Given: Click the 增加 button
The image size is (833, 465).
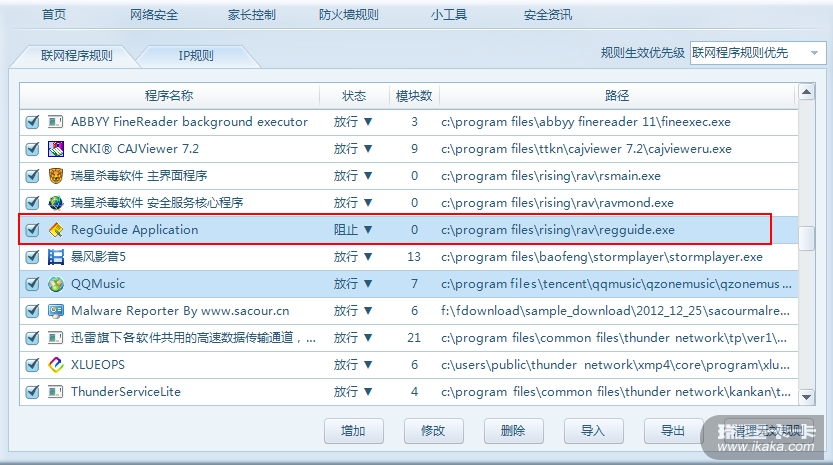Looking at the screenshot, I should [354, 430].
